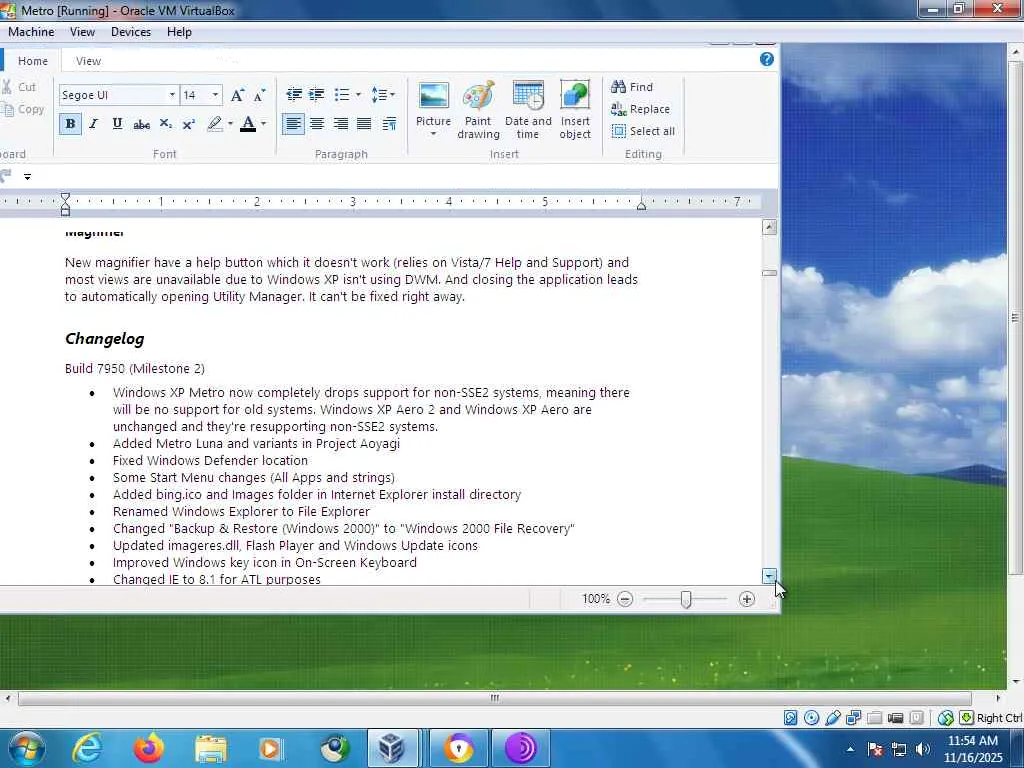Click Decrease indent icon
Image resolution: width=1024 pixels, height=768 pixels.
click(x=294, y=95)
